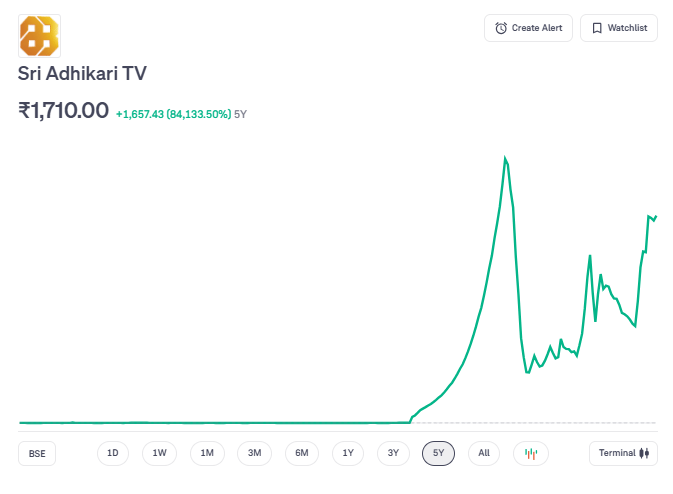
Task: Select the 1W time range
Action: click(x=160, y=453)
